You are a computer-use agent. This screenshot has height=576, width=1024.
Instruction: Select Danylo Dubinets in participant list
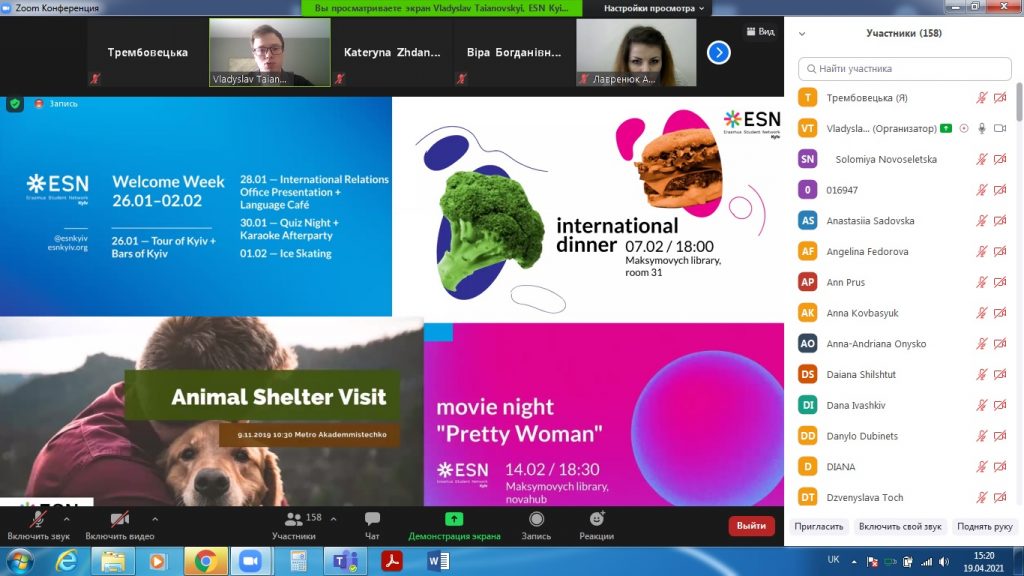coord(904,436)
